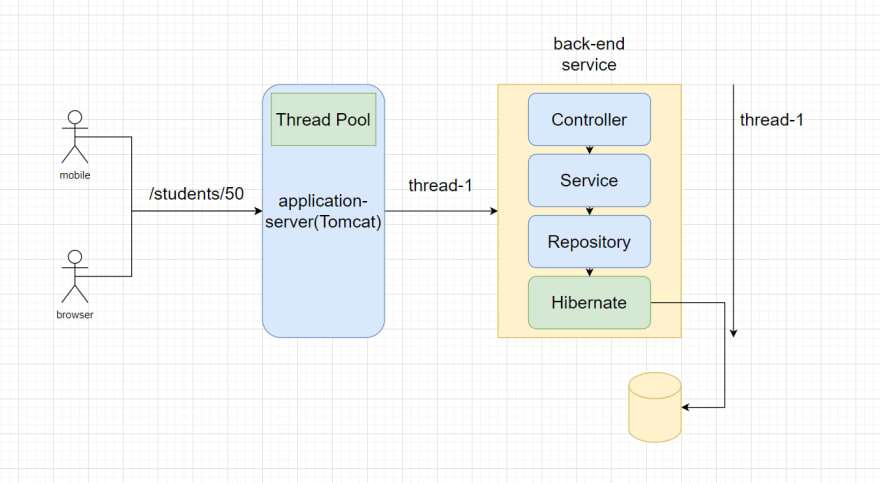Screen dimensions: 880x483
Task: Click the Service block
Action: point(589,181)
